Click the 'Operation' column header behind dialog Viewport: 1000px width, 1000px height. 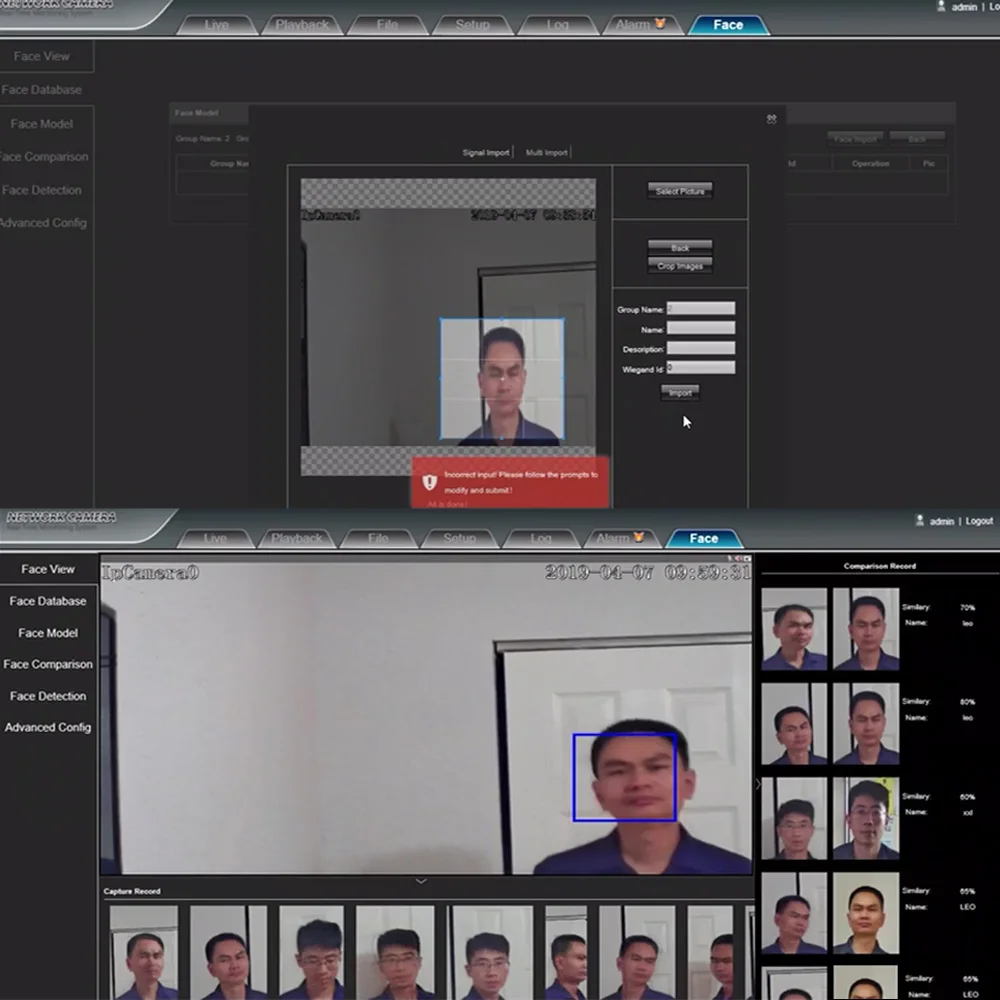click(x=870, y=164)
